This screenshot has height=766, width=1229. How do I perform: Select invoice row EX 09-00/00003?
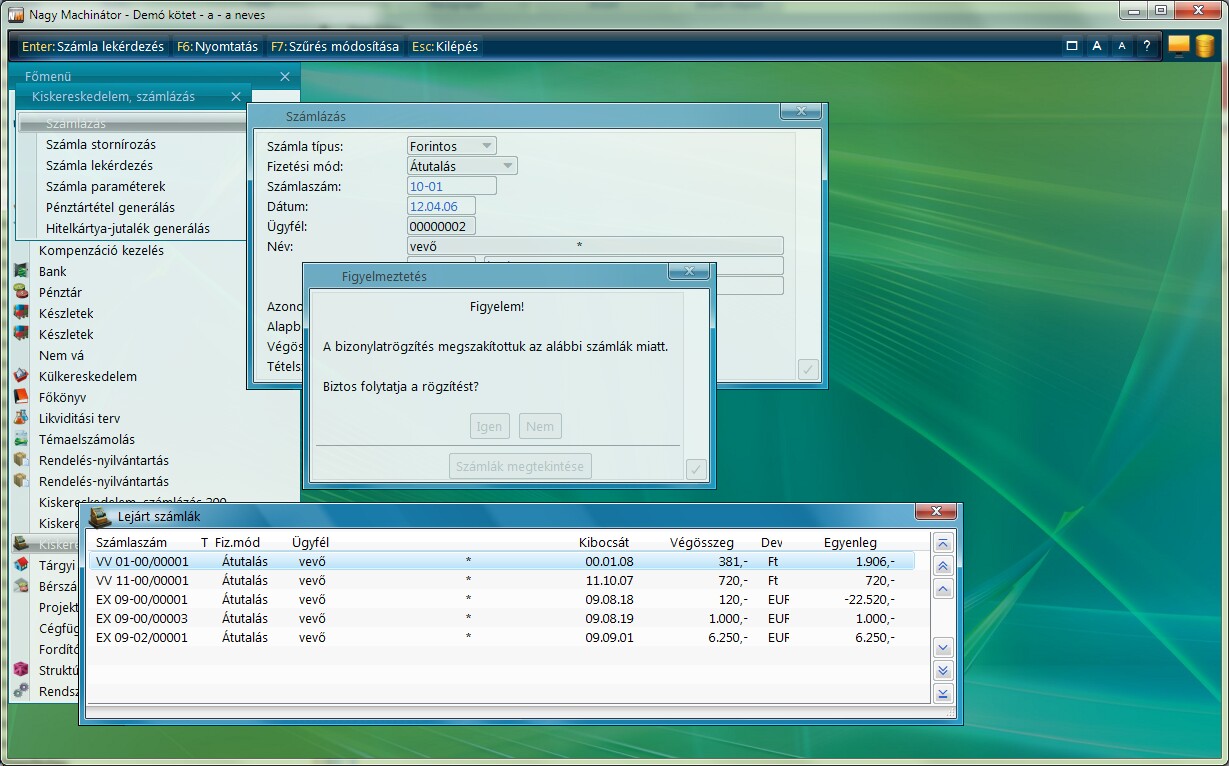(142, 618)
